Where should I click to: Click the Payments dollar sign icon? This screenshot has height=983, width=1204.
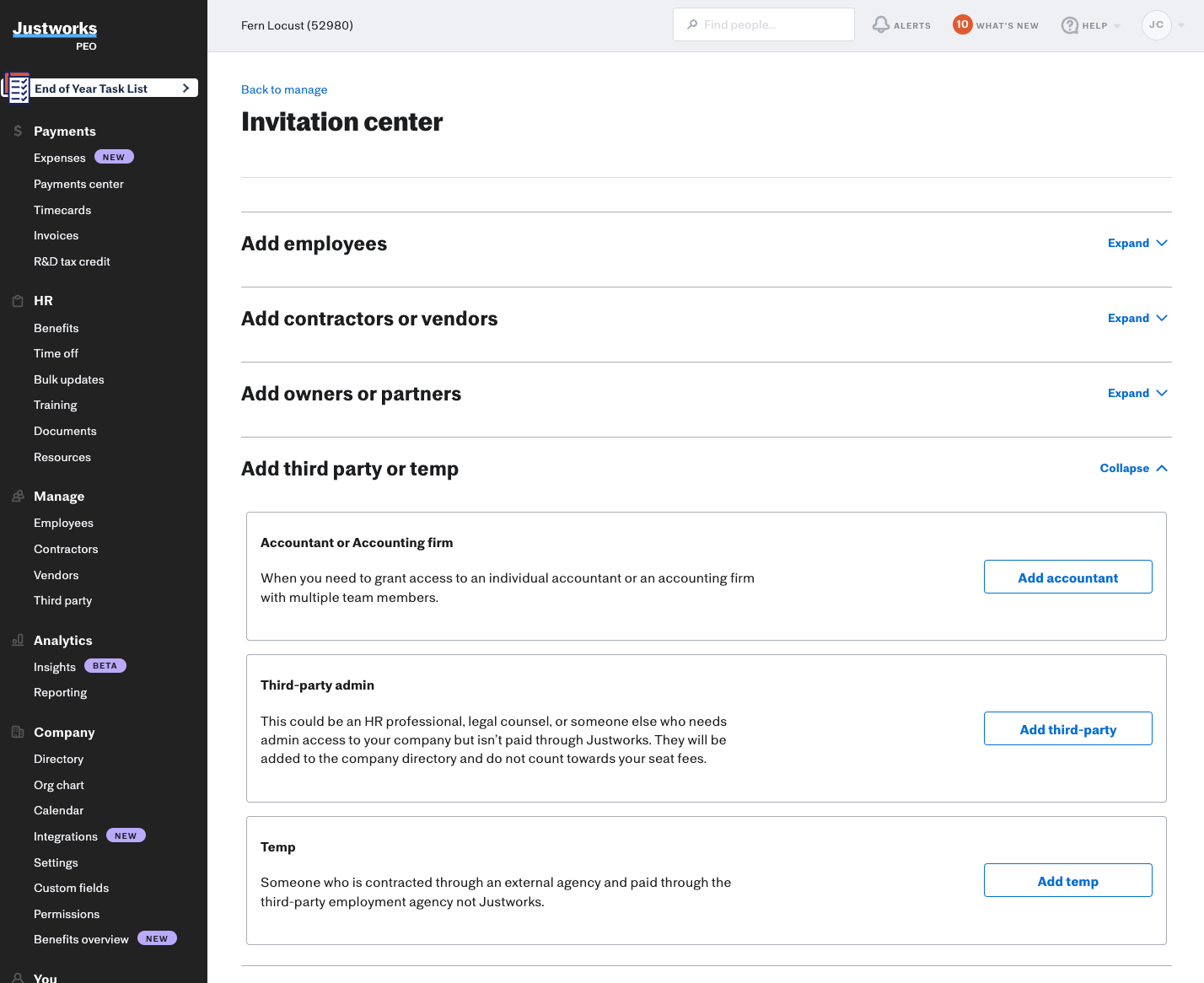pos(18,132)
